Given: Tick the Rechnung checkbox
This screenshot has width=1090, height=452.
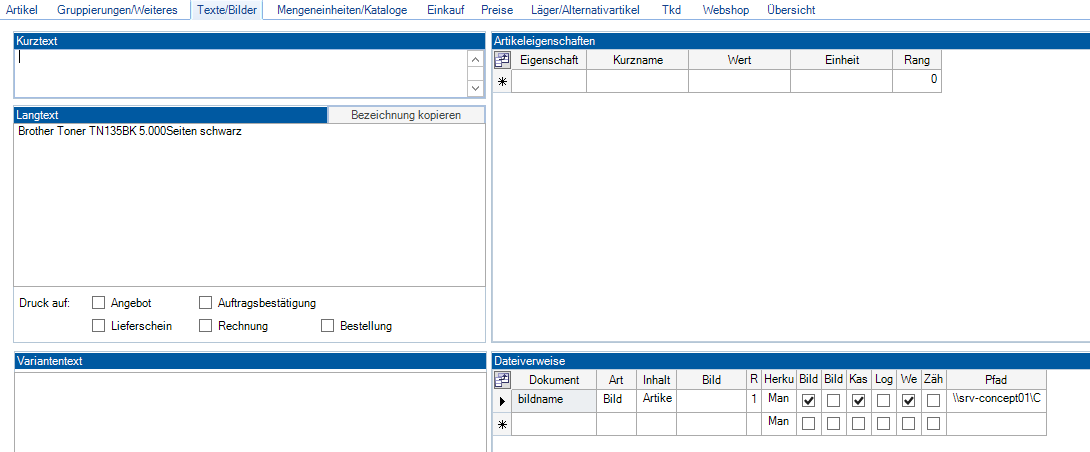Looking at the screenshot, I should (207, 325).
